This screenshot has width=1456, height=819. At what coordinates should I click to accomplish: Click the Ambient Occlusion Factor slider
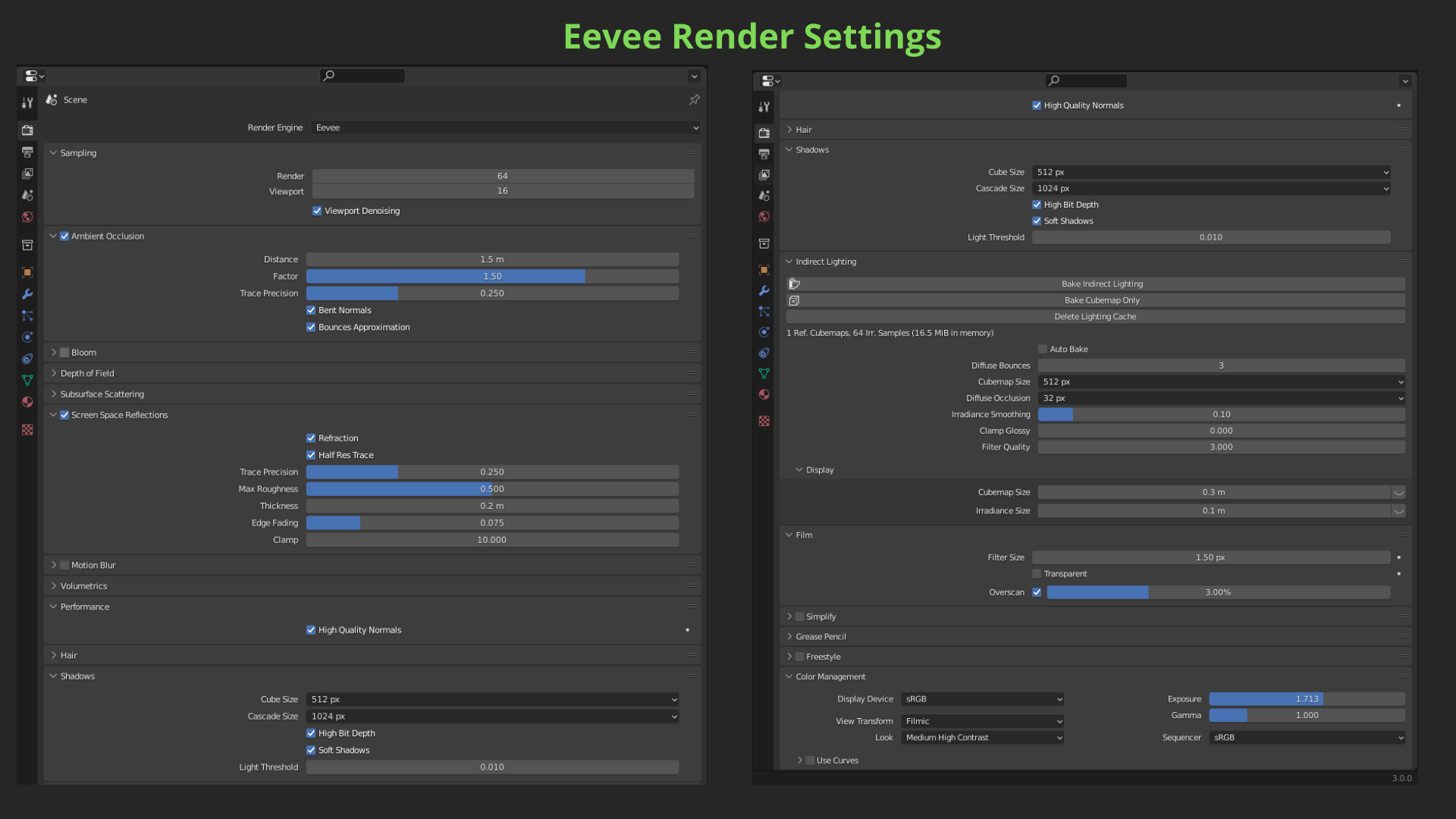click(x=492, y=276)
